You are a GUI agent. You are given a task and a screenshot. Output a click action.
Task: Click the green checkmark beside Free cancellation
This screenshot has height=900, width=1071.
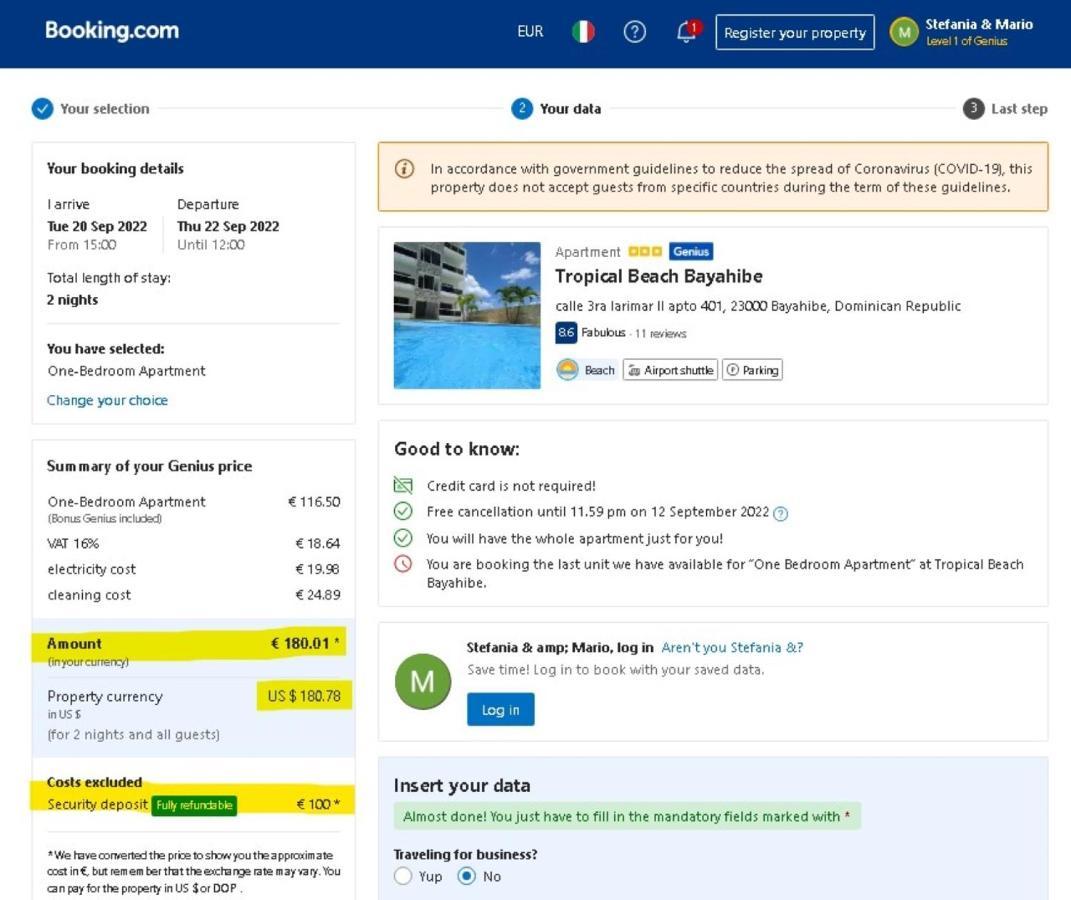pos(403,511)
